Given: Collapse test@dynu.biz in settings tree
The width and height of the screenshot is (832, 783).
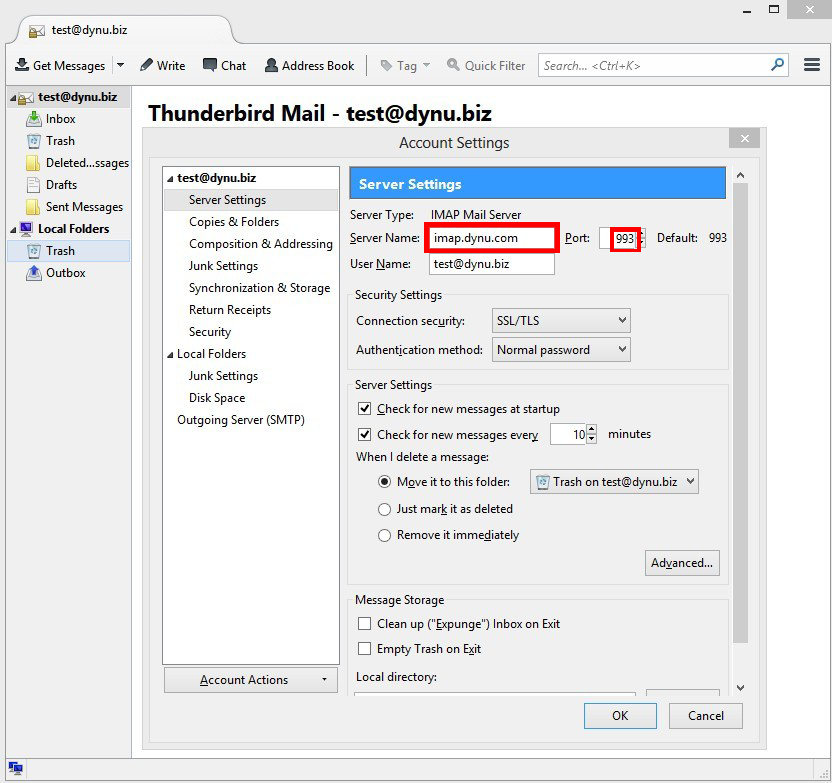Looking at the screenshot, I should coord(170,179).
